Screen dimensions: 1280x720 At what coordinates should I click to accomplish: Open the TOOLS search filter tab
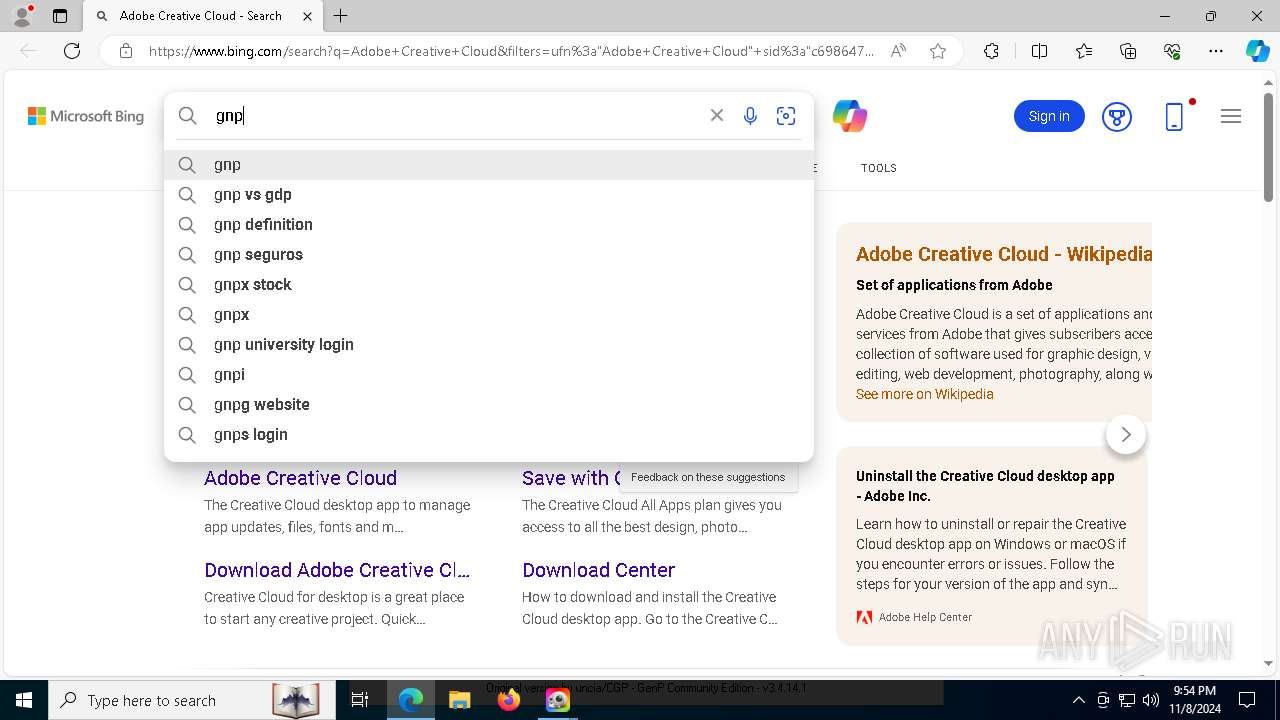click(879, 168)
